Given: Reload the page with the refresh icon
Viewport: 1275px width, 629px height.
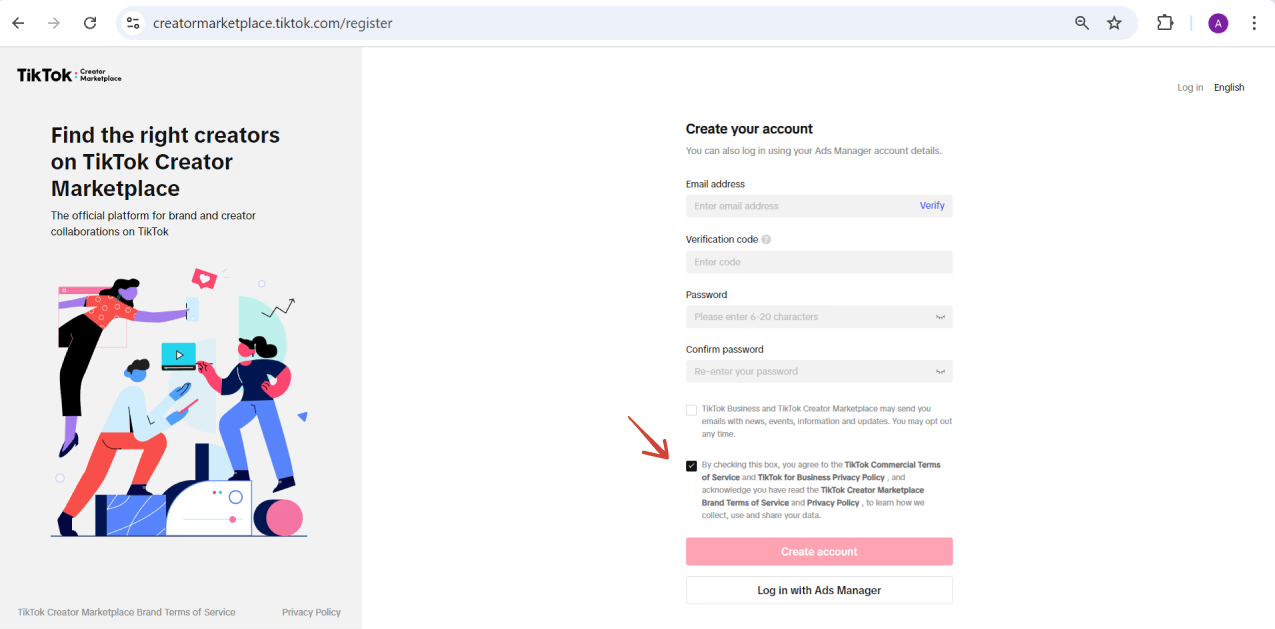Looking at the screenshot, I should coord(90,22).
